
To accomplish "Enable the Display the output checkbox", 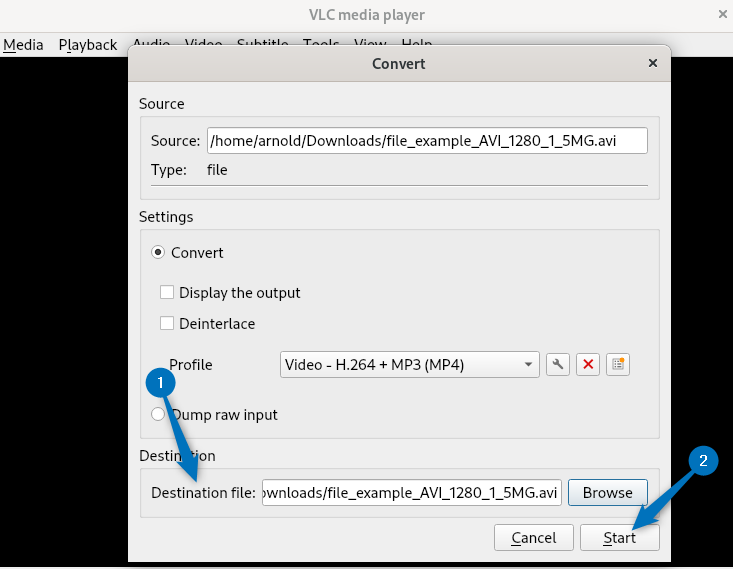I will [x=167, y=293].
